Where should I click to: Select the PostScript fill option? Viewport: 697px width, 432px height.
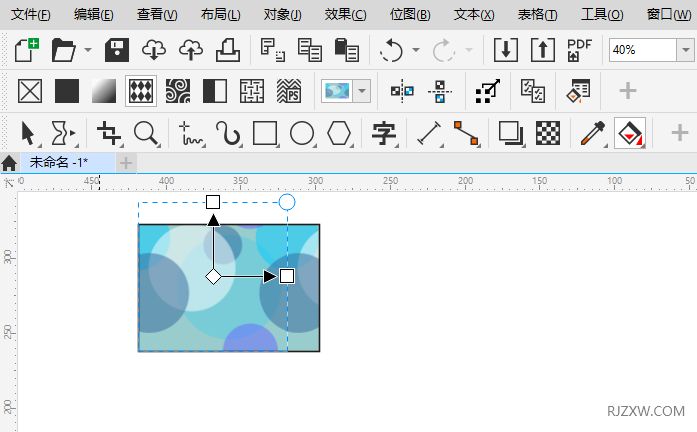tap(289, 91)
